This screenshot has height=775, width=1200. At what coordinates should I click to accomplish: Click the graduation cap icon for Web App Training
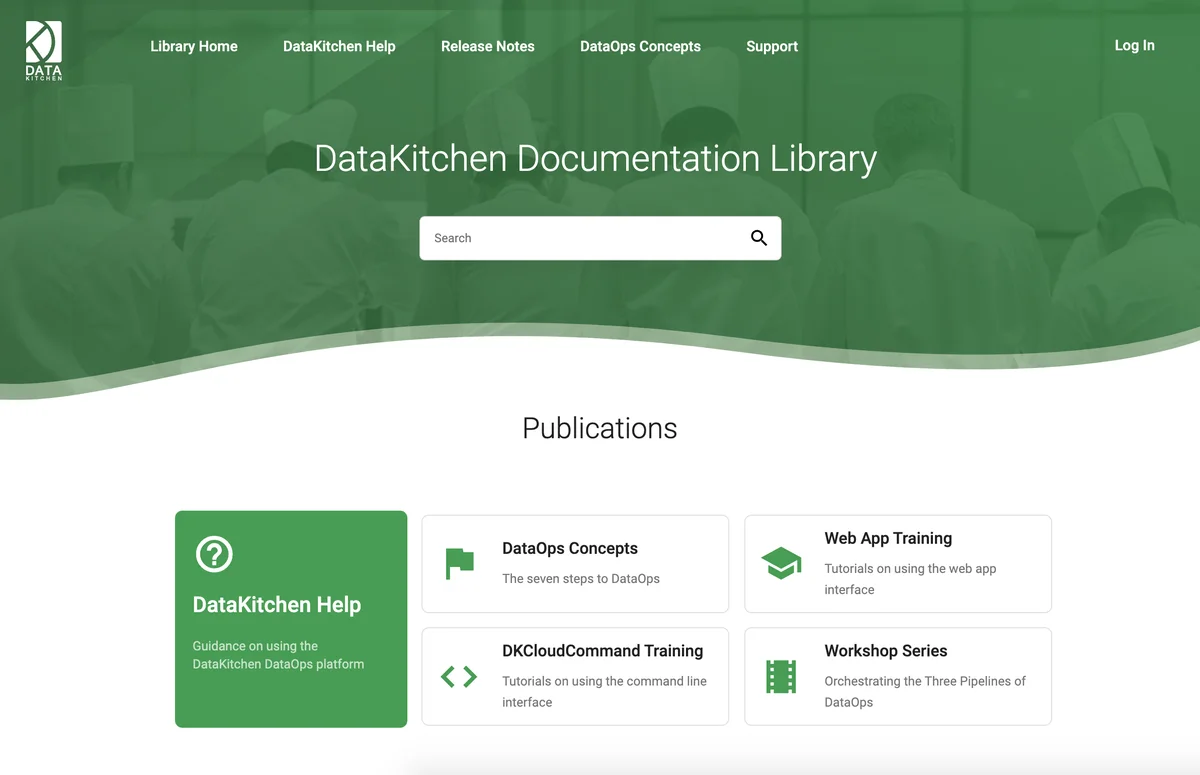coord(781,563)
